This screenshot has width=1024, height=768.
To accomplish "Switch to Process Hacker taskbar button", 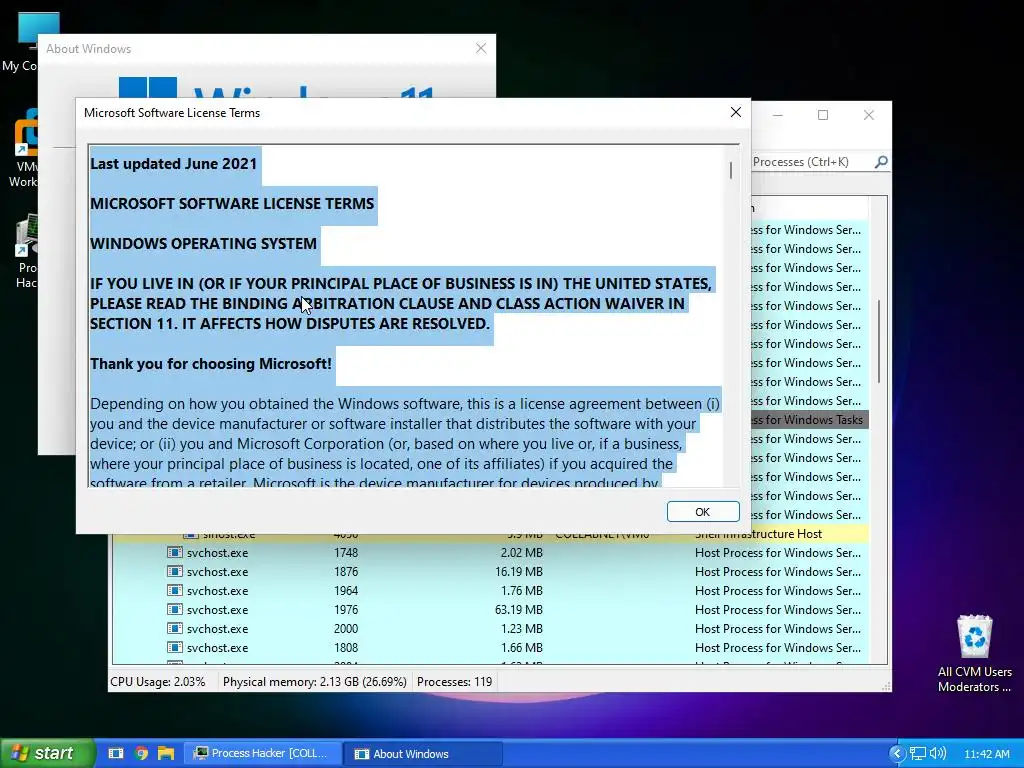I will pyautogui.click(x=262, y=754).
